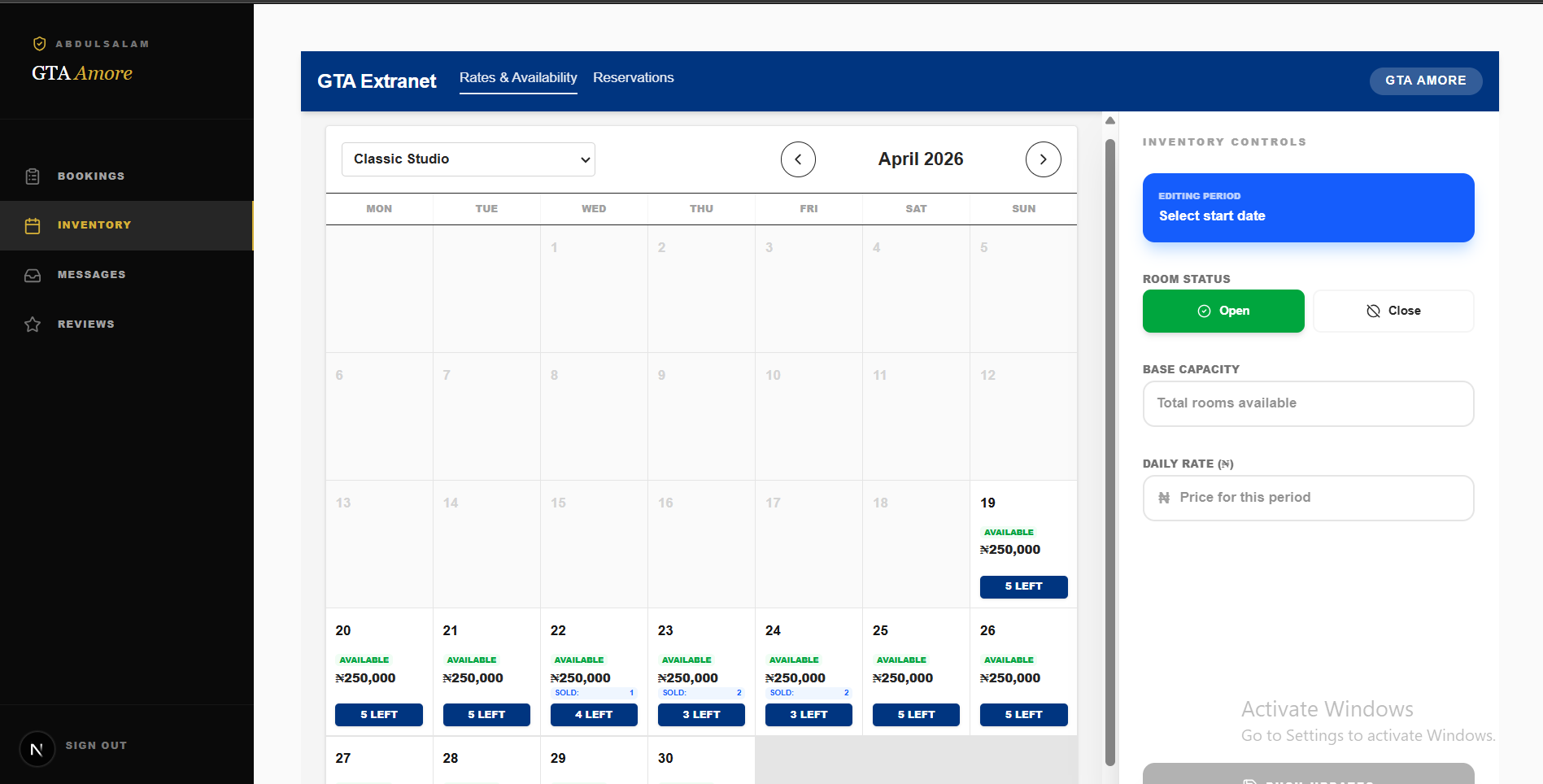Click the 5 LEFT button on April 25
Screen dimensions: 1543x784
(x=916, y=715)
